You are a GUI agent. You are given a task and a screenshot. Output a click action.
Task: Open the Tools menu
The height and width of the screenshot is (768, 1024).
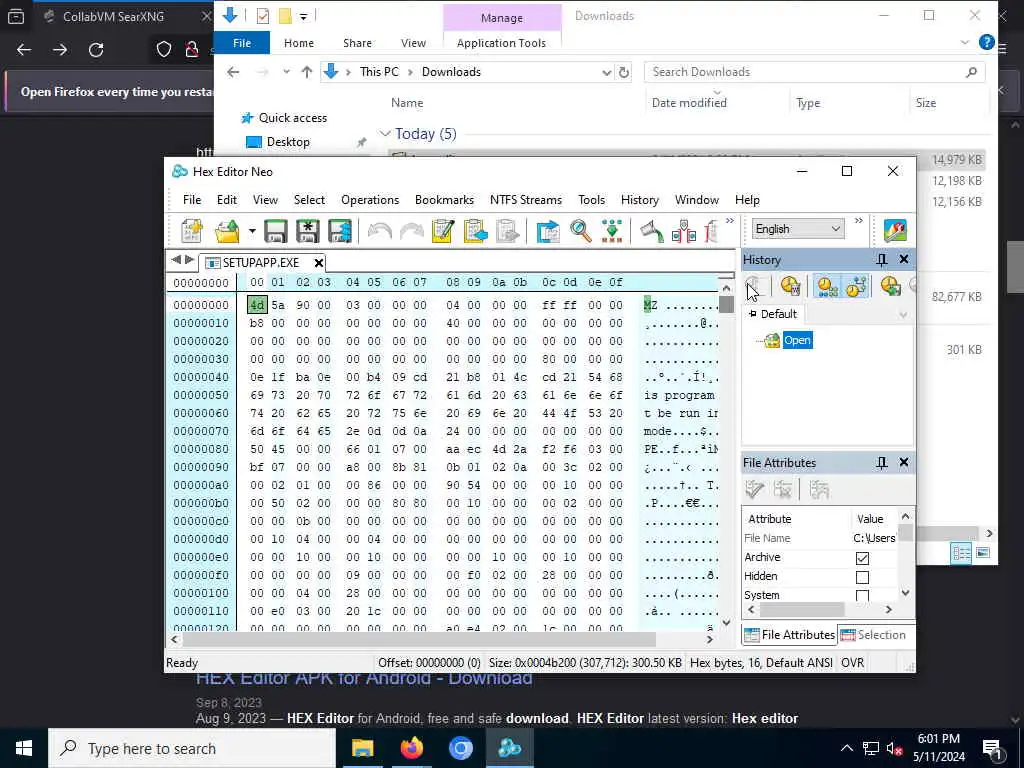[591, 200]
